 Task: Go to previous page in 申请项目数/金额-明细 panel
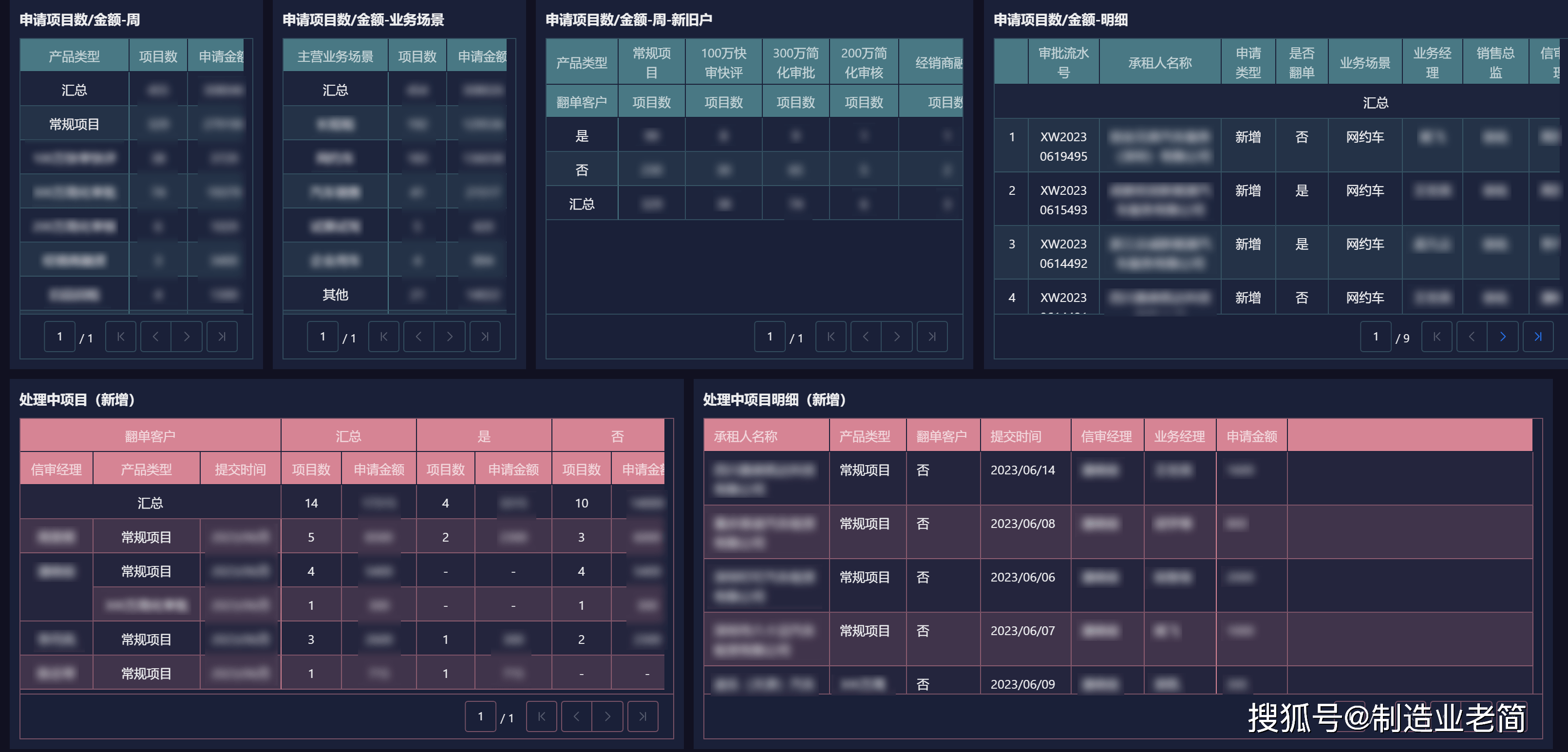1472,337
